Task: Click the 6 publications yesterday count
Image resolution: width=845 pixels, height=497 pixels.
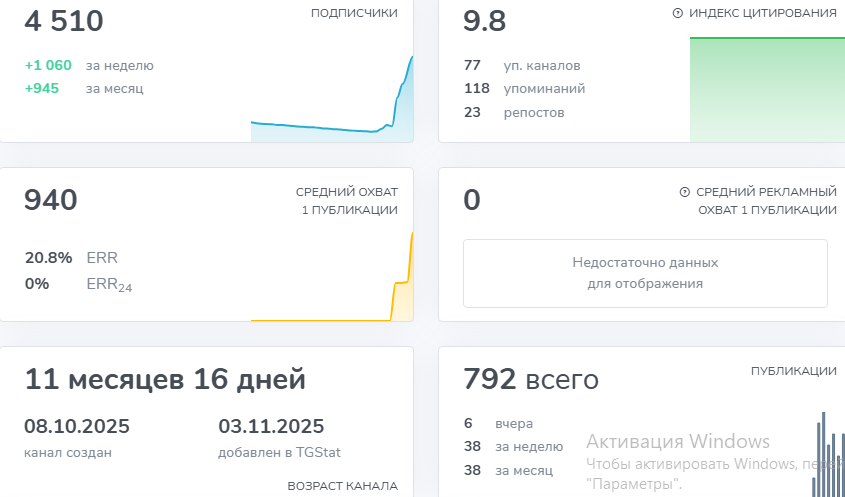Action: click(x=468, y=423)
